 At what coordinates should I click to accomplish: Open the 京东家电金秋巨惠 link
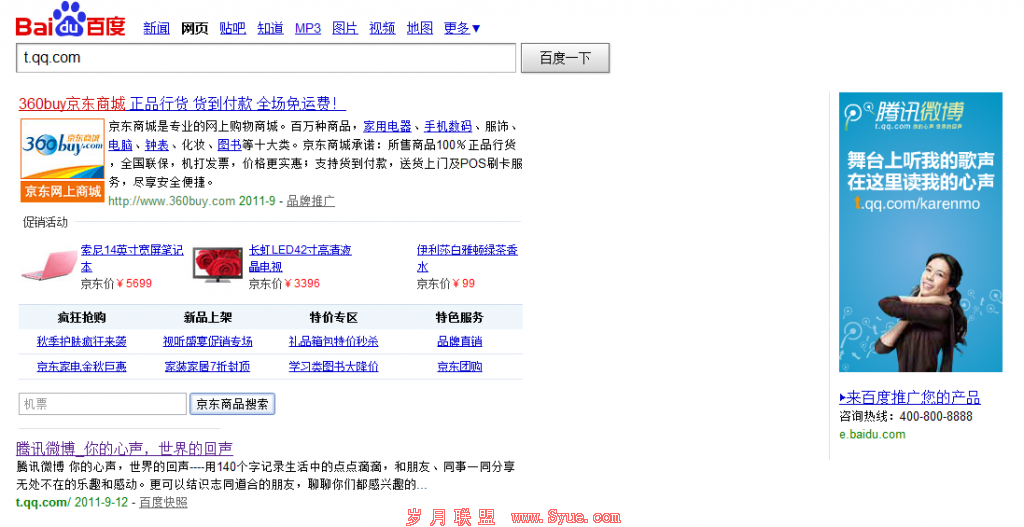pos(82,367)
